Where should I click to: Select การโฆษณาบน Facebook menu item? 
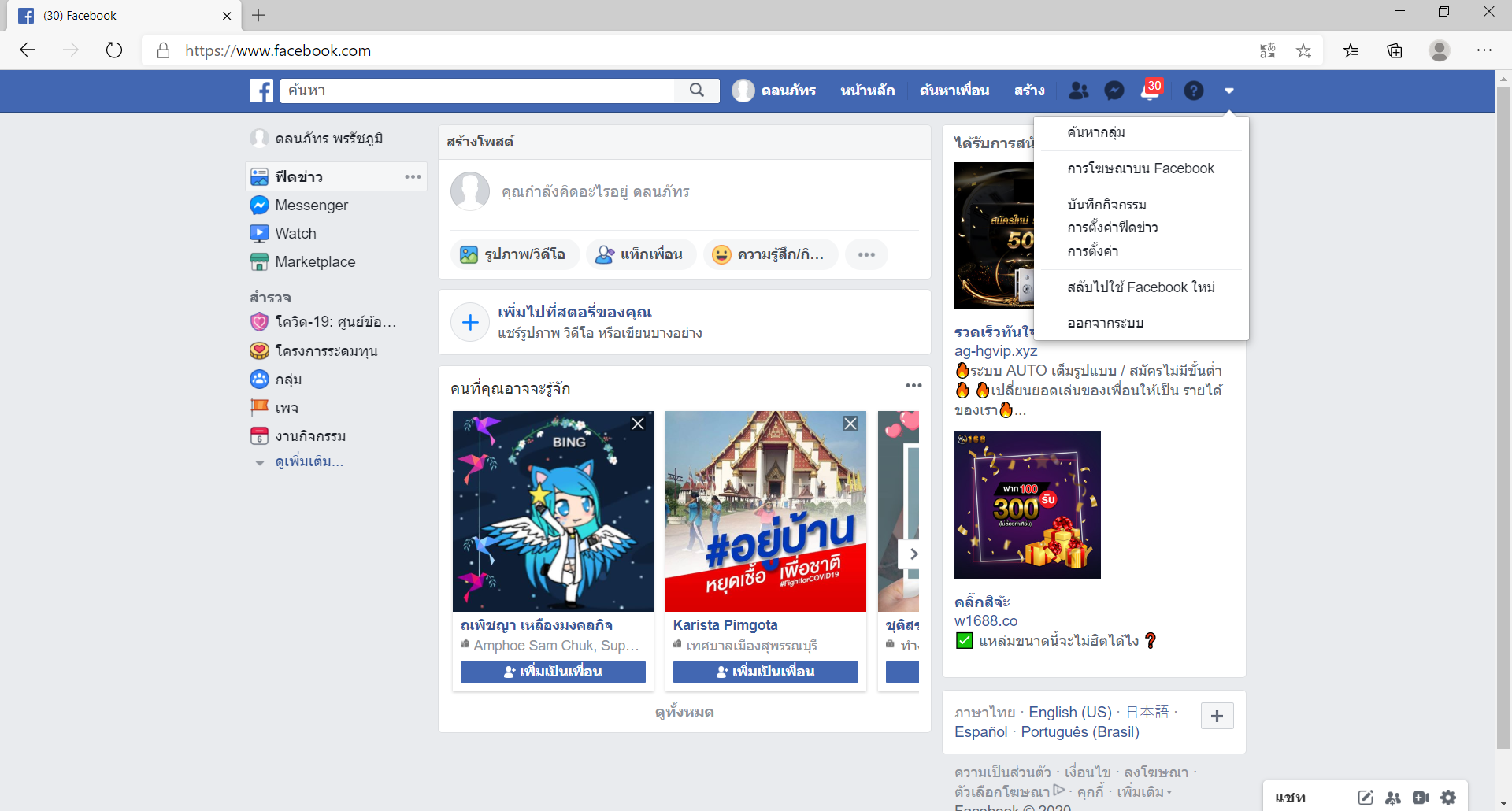pyautogui.click(x=1141, y=168)
